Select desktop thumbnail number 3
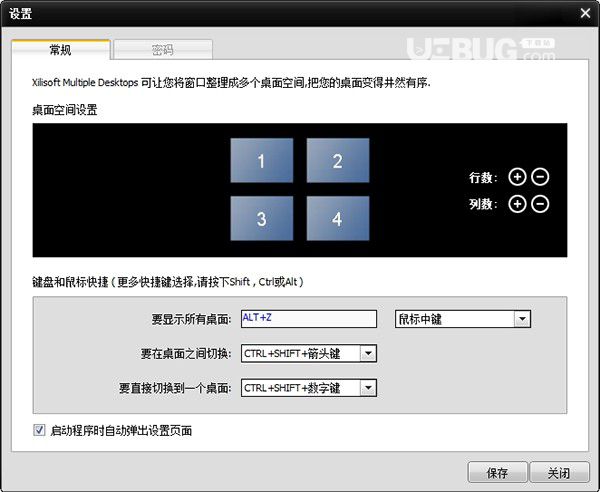Image resolution: width=600 pixels, height=492 pixels. pos(262,218)
